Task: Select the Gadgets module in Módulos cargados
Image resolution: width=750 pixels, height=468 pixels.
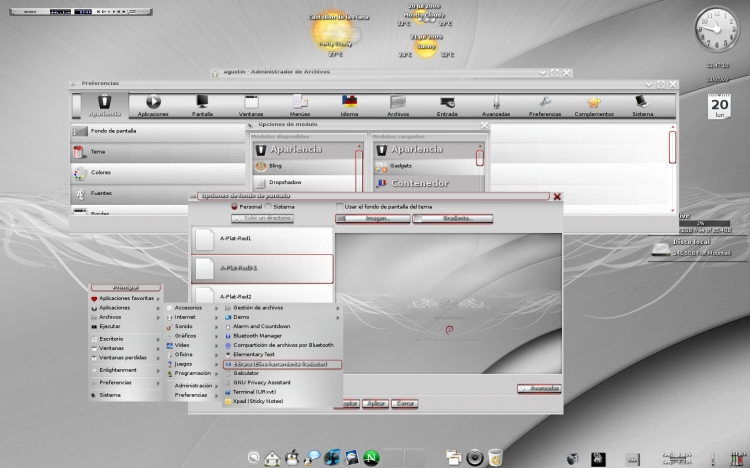Action: click(425, 166)
